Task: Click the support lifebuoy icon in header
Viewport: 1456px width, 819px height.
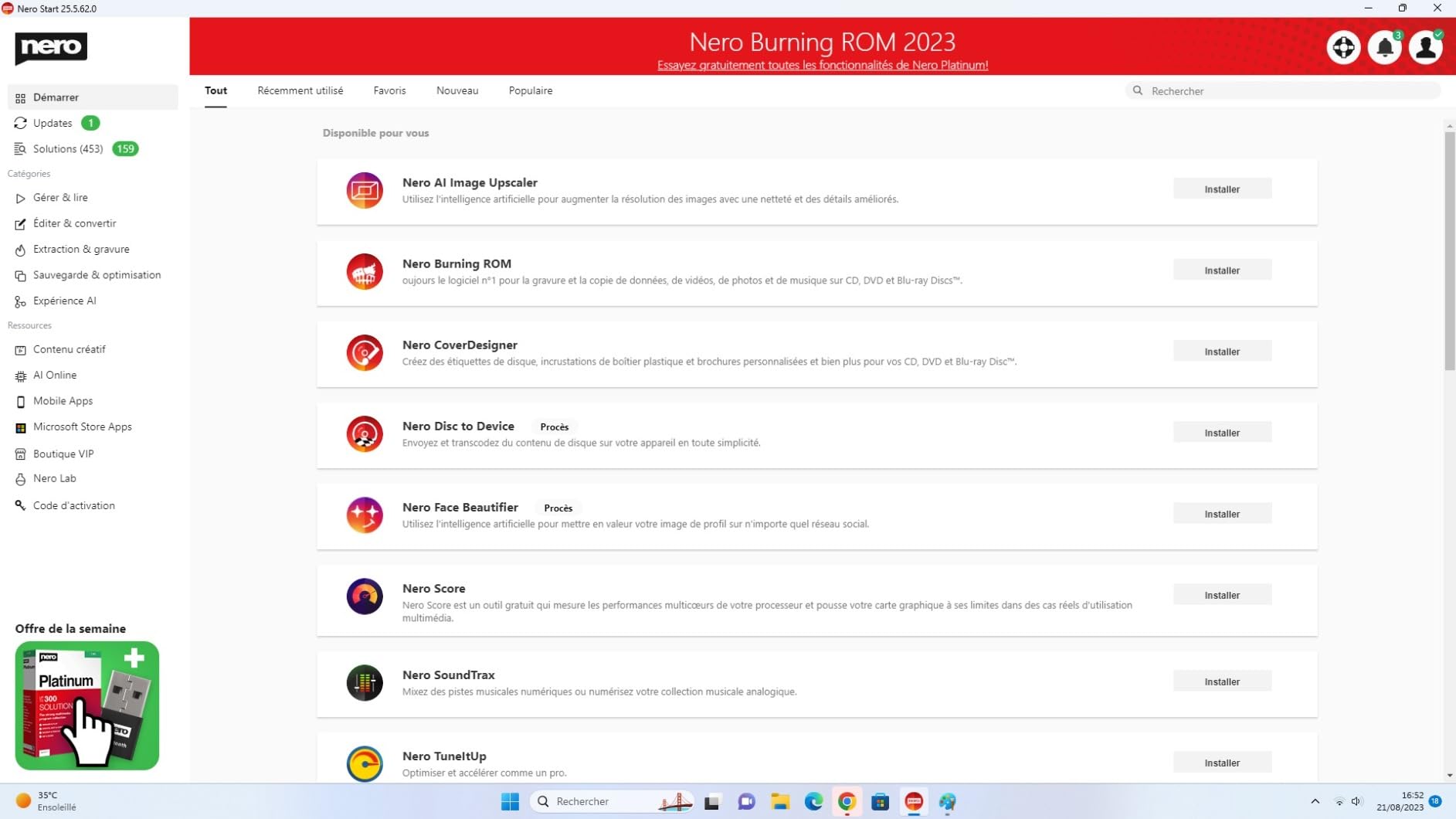Action: coord(1343,48)
